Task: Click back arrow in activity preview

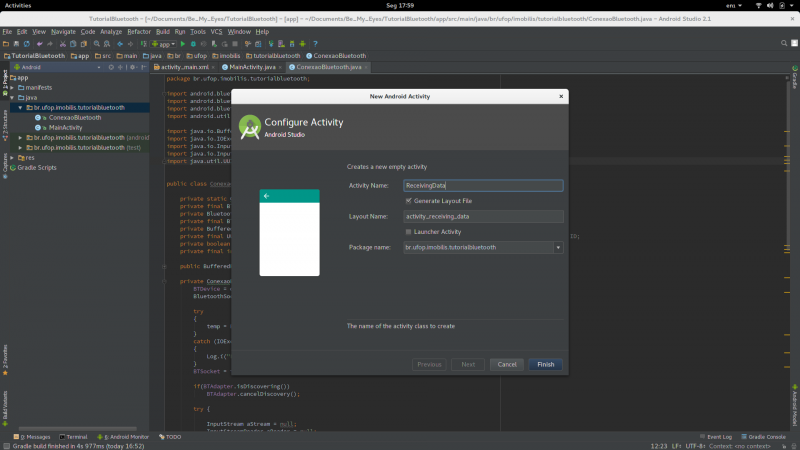Action: click(x=266, y=196)
